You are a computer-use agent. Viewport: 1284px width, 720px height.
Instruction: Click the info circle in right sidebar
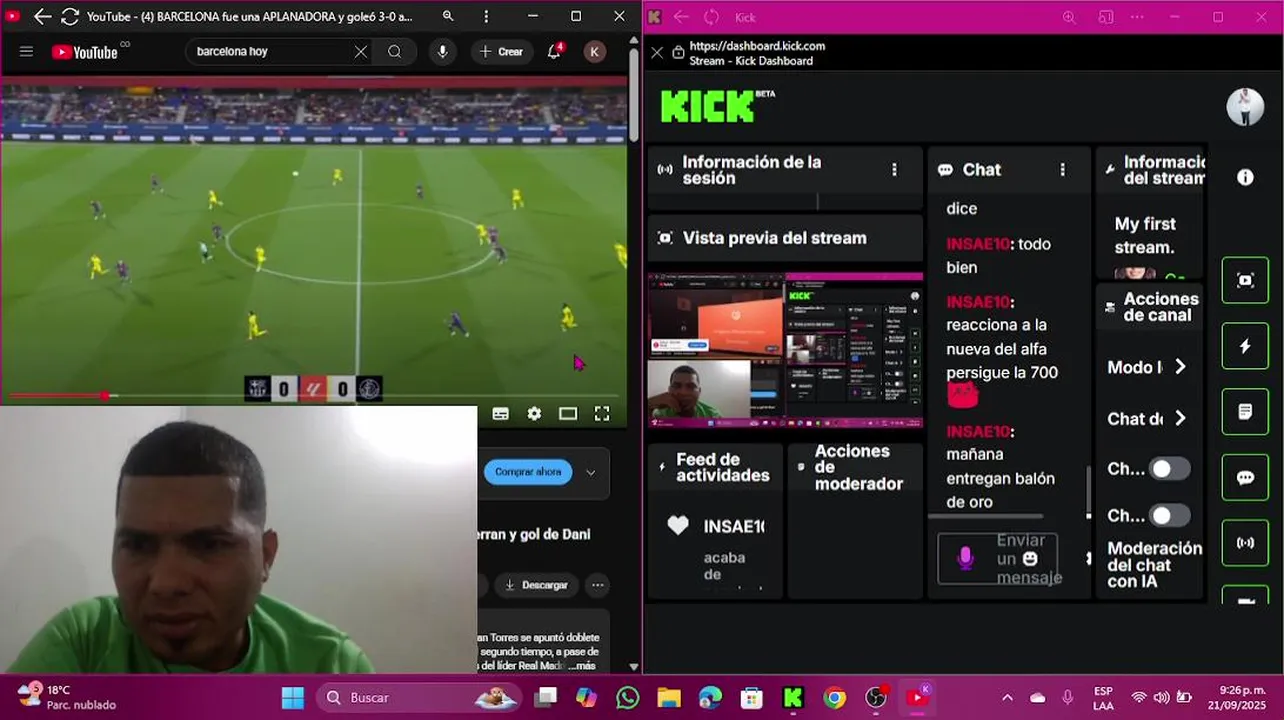1245,177
